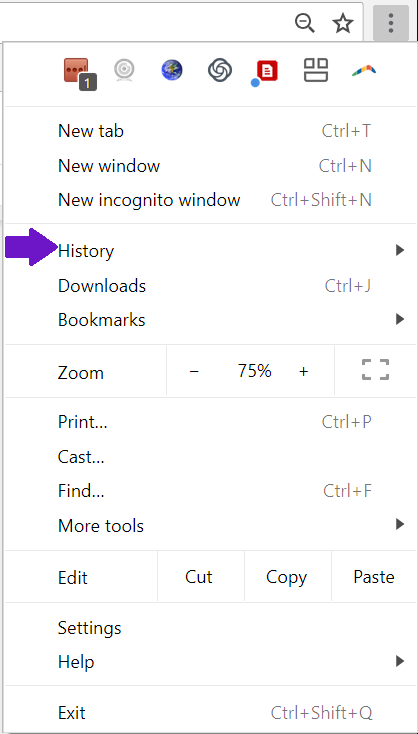Click the Copy button in Edit row
The height and width of the screenshot is (734, 418).
point(286,577)
